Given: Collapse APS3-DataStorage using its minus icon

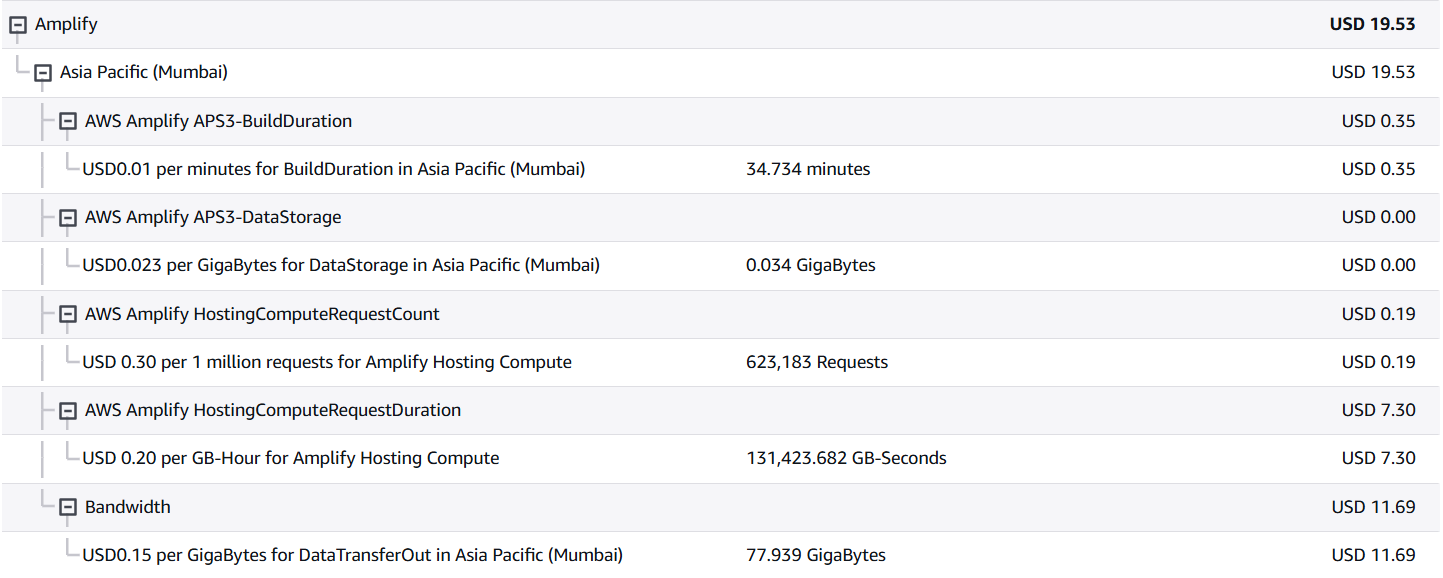Looking at the screenshot, I should click(x=68, y=218).
